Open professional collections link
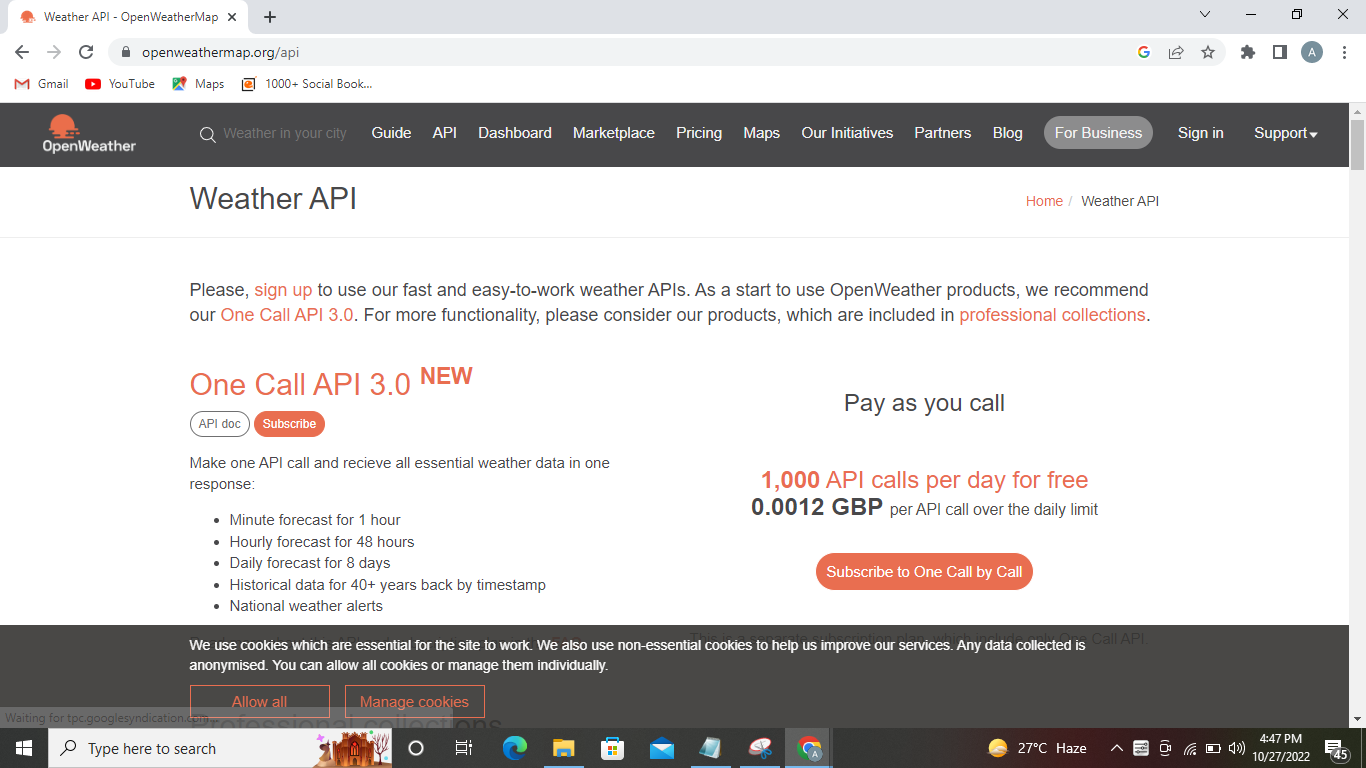The image size is (1366, 768). pyautogui.click(x=1052, y=315)
